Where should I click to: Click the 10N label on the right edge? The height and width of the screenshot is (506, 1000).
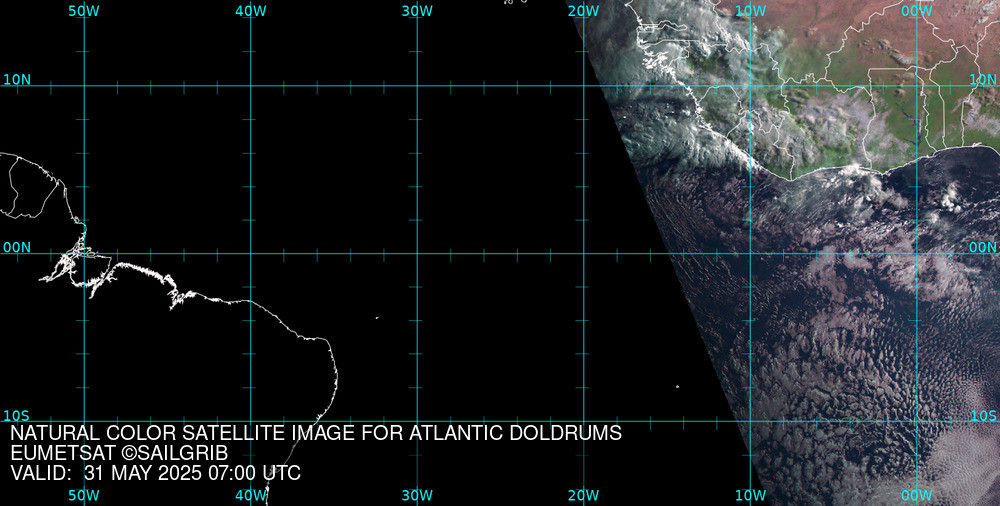tap(983, 80)
